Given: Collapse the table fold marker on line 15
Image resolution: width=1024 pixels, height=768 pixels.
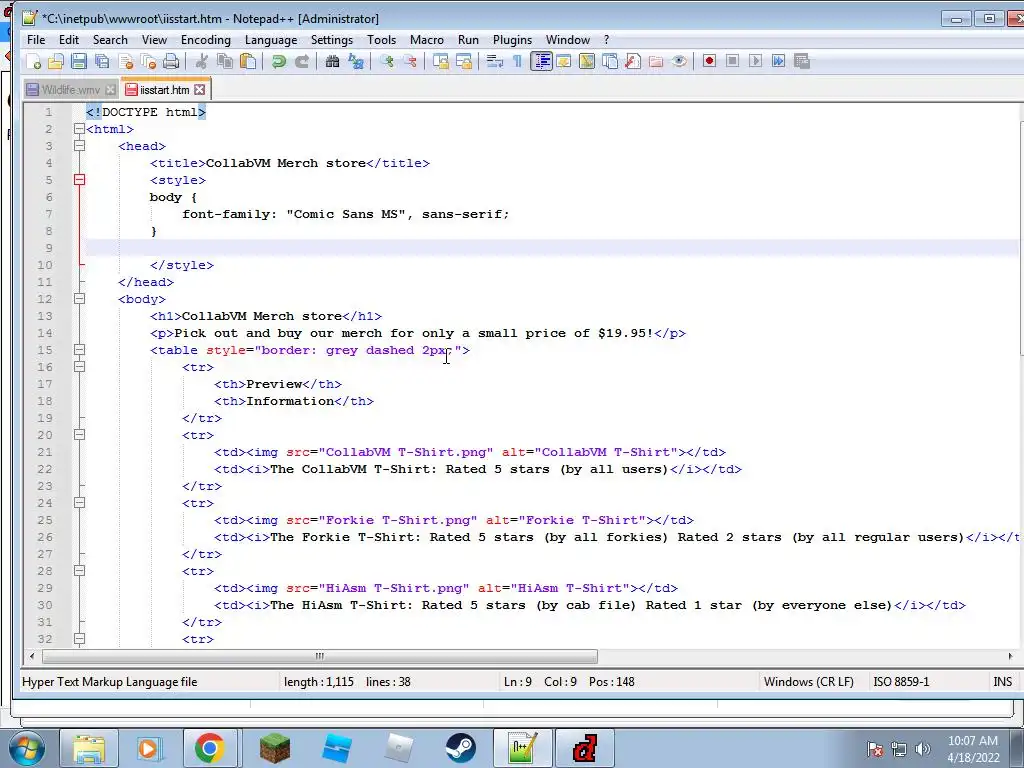Looking at the screenshot, I should click(x=79, y=350).
